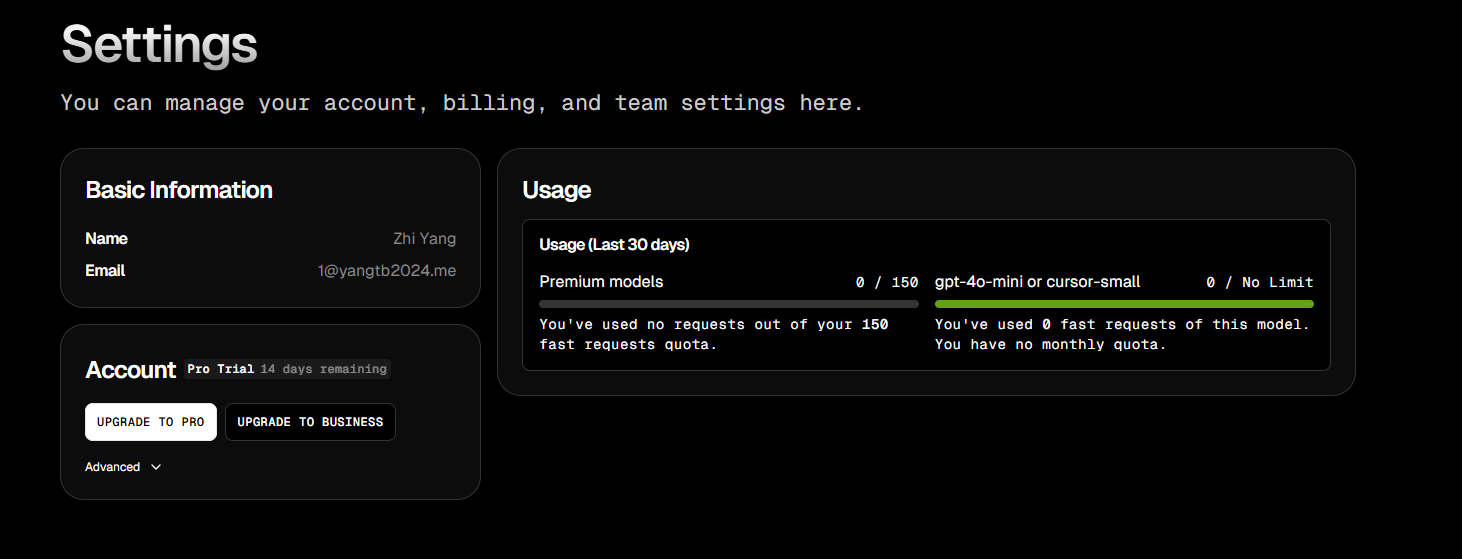The width and height of the screenshot is (1462, 559).
Task: Click the Upgrade to Pro button
Action: click(x=150, y=422)
